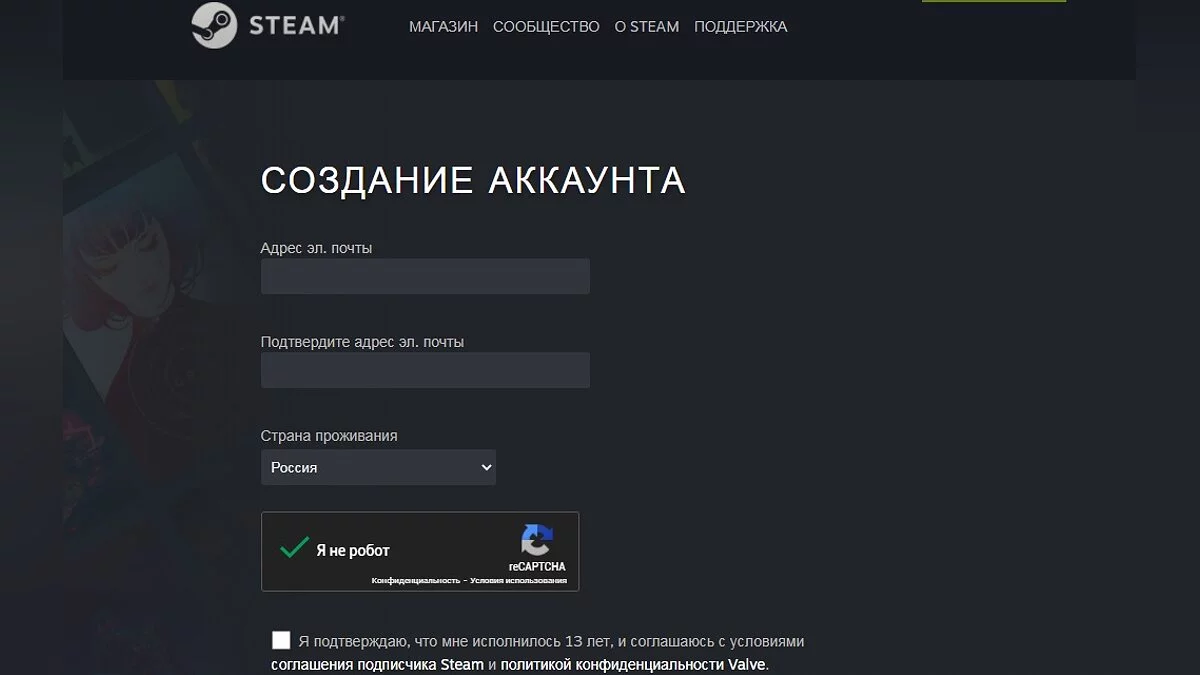Image resolution: width=1200 pixels, height=675 pixels.
Task: Open reCAPTCHA Конфиденциальность link
Action: (x=415, y=580)
